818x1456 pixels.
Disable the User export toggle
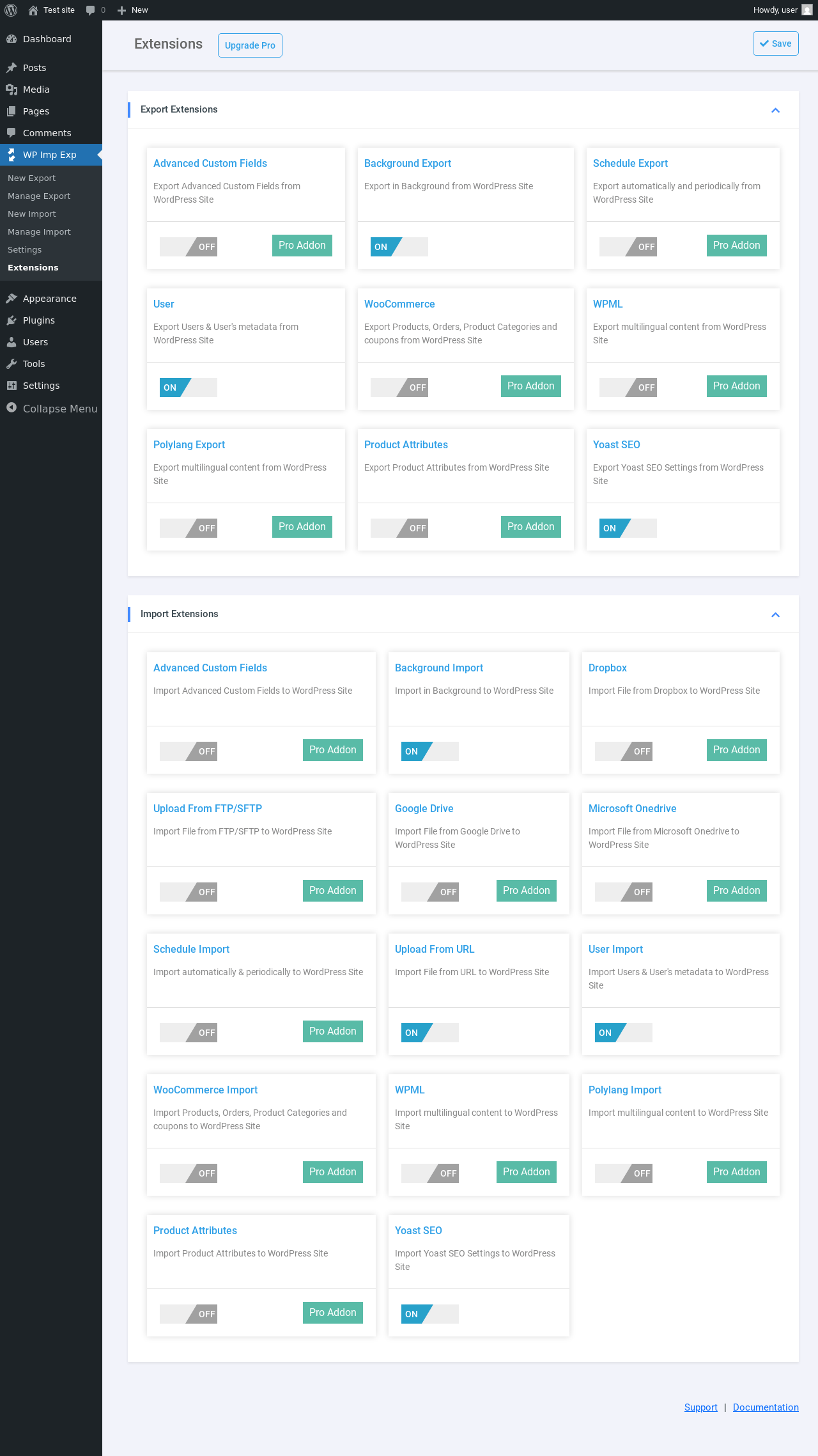189,387
